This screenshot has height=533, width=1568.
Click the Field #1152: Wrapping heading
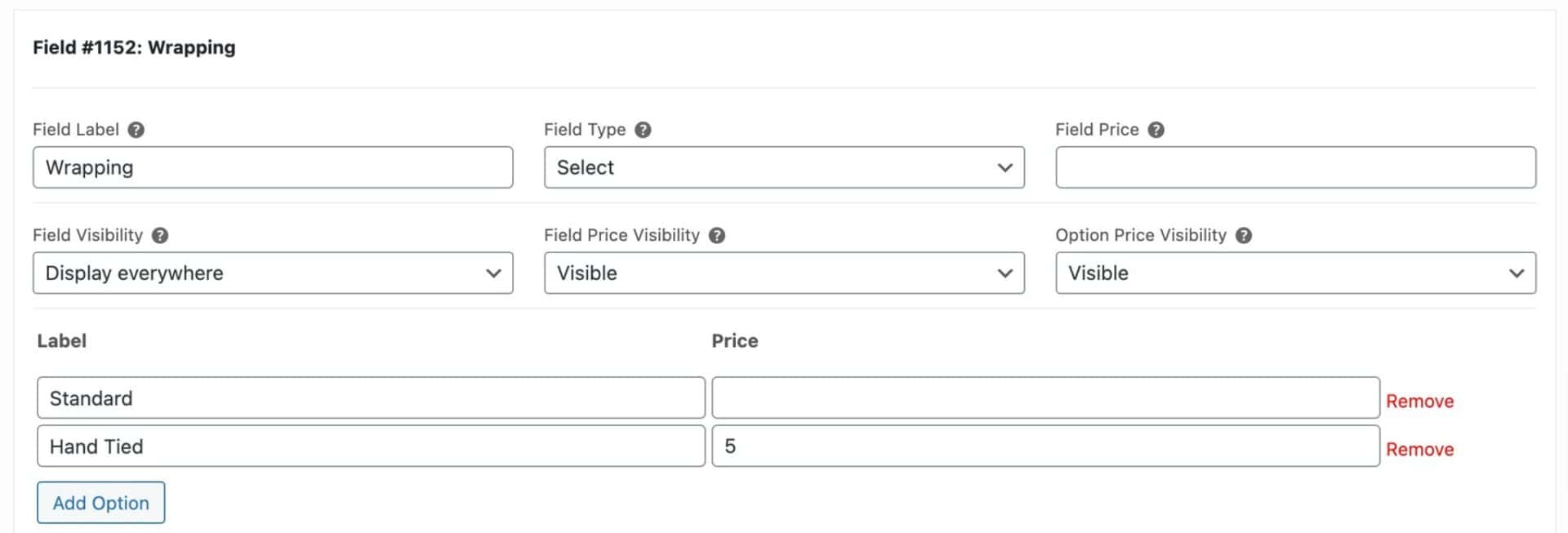pyautogui.click(x=134, y=47)
